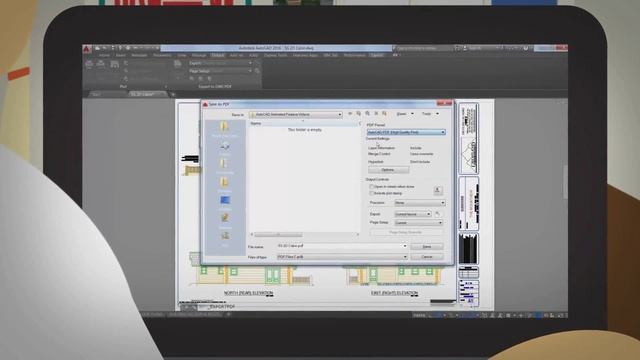
Task: Enable Include plot stamp checkbox
Action: coord(372,193)
